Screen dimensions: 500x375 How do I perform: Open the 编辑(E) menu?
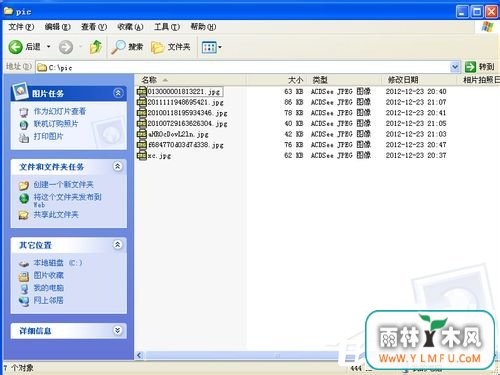pyautogui.click(x=58, y=27)
